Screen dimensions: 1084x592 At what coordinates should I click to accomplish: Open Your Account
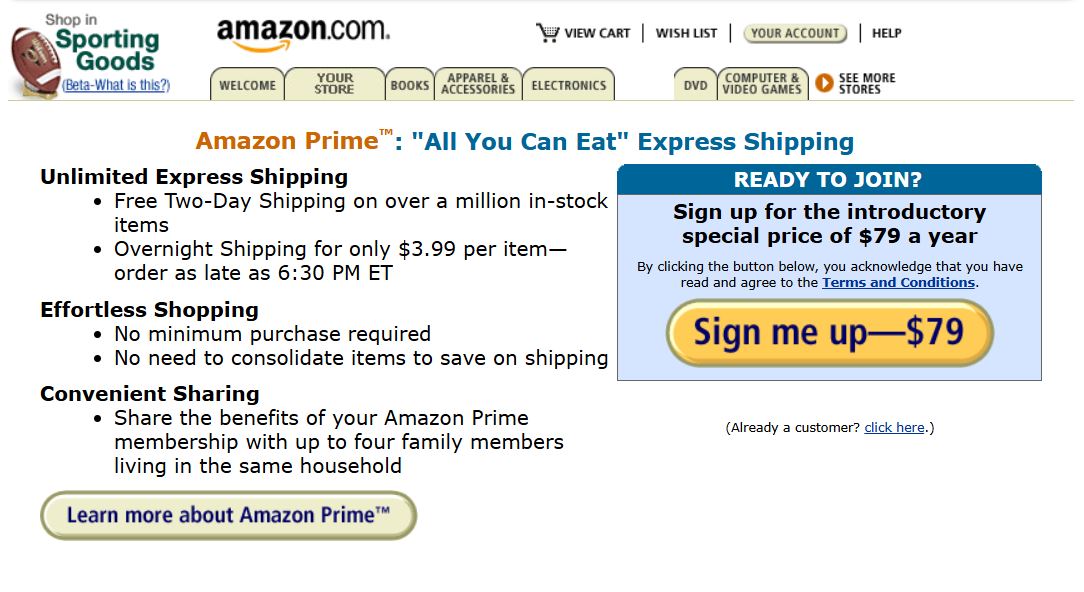pyautogui.click(x=794, y=33)
